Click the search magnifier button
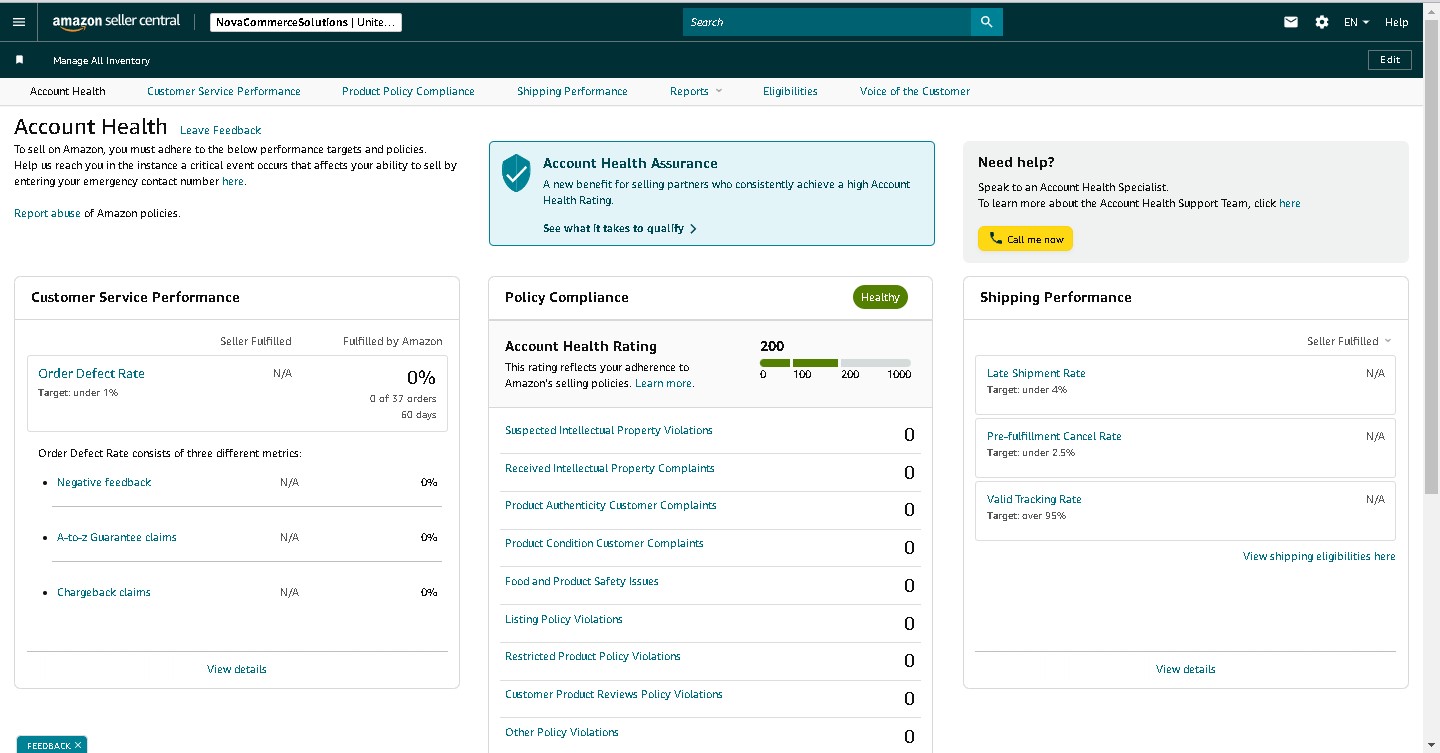Image resolution: width=1440 pixels, height=753 pixels. pyautogui.click(x=986, y=22)
